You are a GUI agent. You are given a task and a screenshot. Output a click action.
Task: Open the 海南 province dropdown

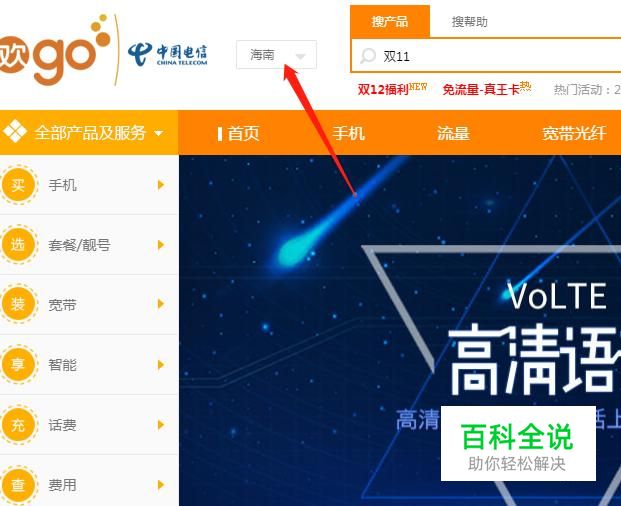coord(276,55)
